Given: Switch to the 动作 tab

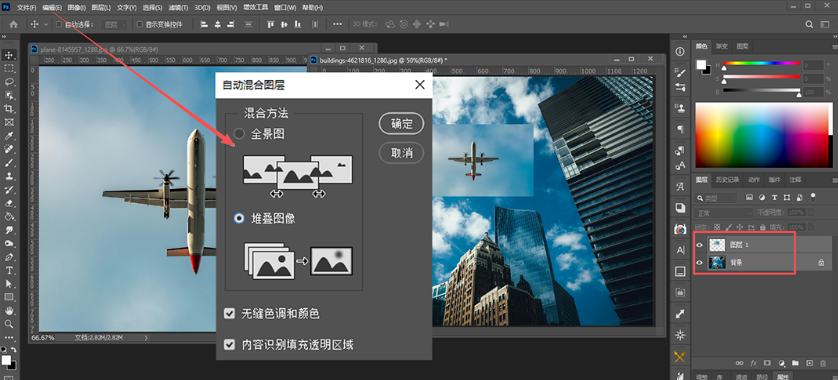Looking at the screenshot, I should pos(754,180).
